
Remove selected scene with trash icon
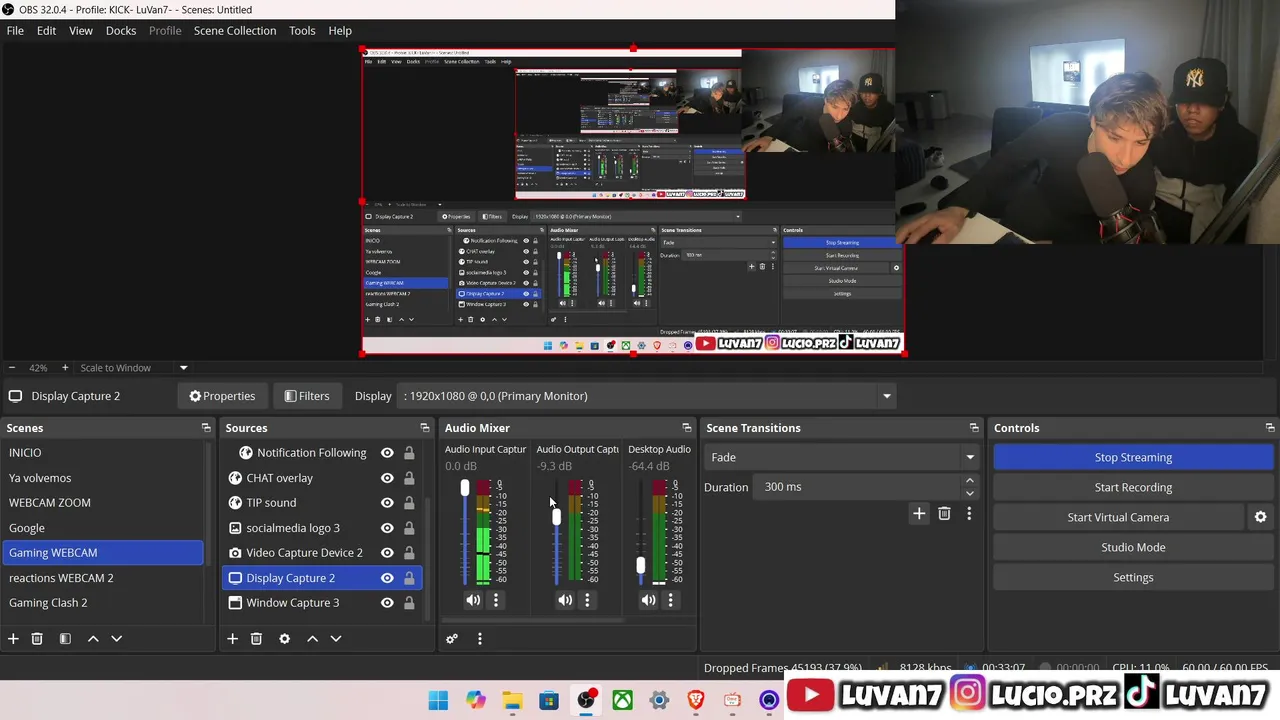pyautogui.click(x=37, y=638)
